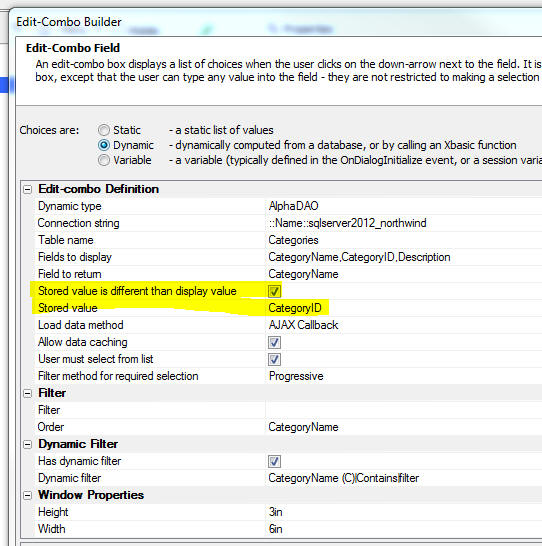Select the Variable choices radio button
Image resolution: width=542 pixels, height=546 pixels.
[104, 160]
